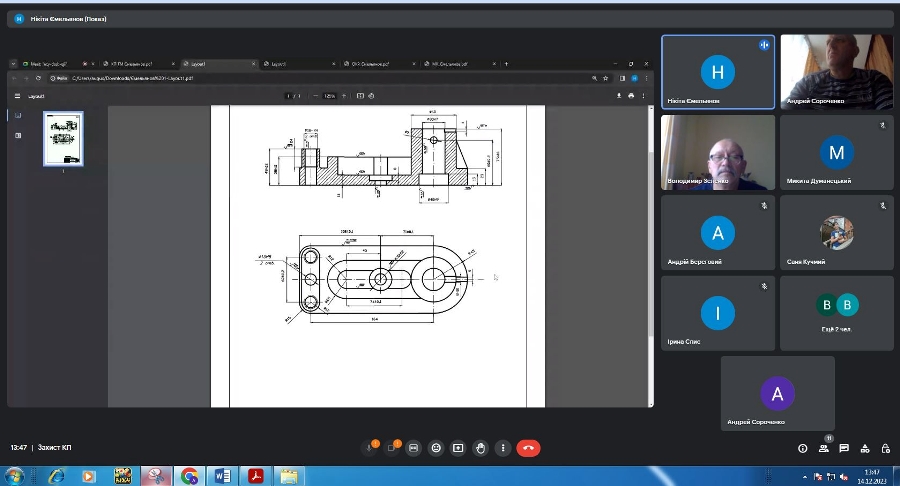This screenshot has height=486, width=900.
Task: Show hidden system tray icons
Action: pyautogui.click(x=805, y=476)
